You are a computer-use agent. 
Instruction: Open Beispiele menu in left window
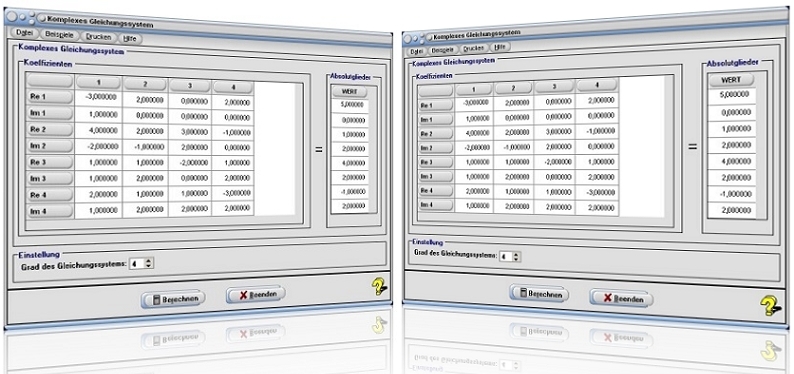coord(59,34)
